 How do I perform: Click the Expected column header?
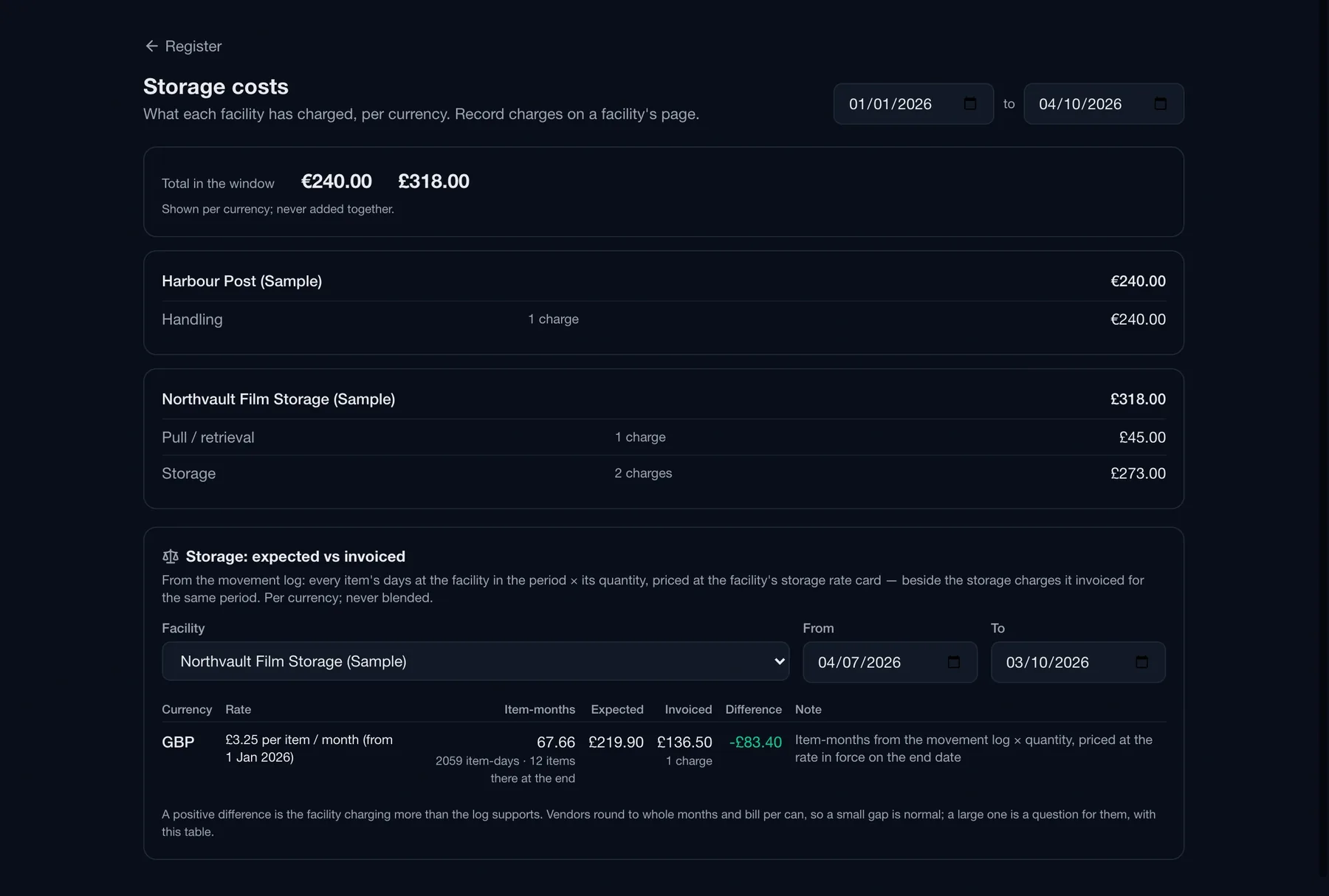coord(617,709)
